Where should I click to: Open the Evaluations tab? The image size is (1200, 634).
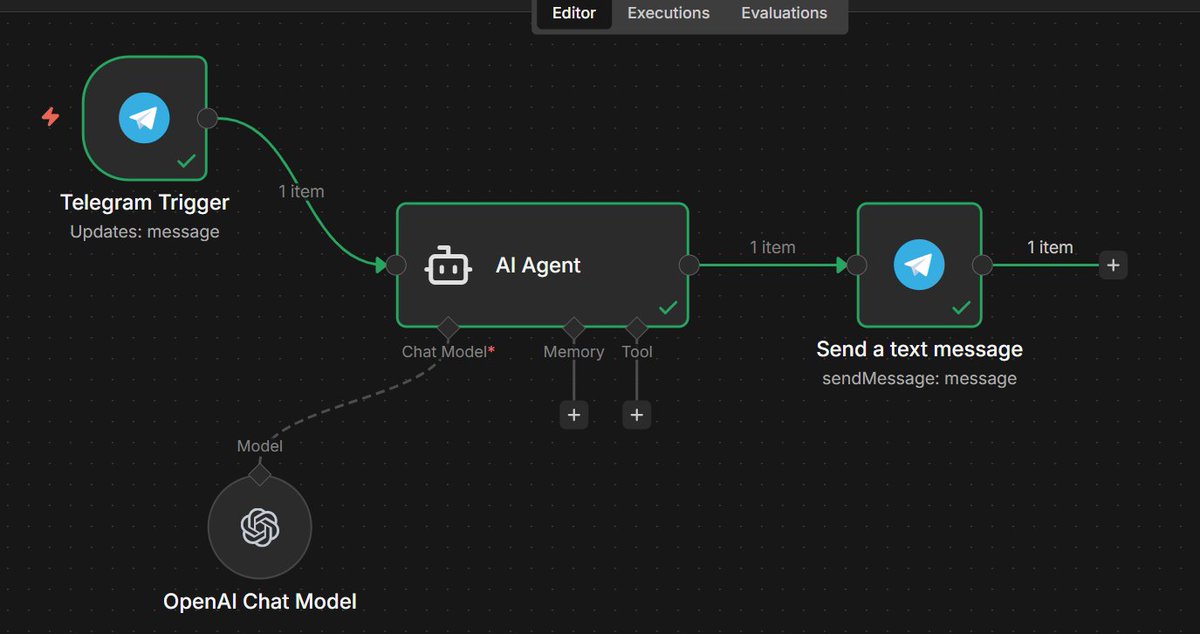click(784, 13)
